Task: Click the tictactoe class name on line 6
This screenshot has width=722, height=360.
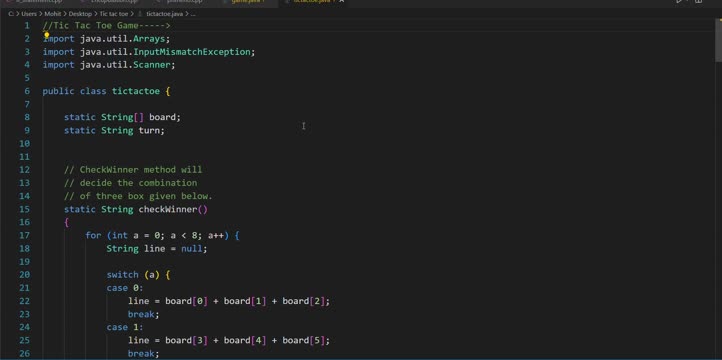Action: tap(136, 91)
